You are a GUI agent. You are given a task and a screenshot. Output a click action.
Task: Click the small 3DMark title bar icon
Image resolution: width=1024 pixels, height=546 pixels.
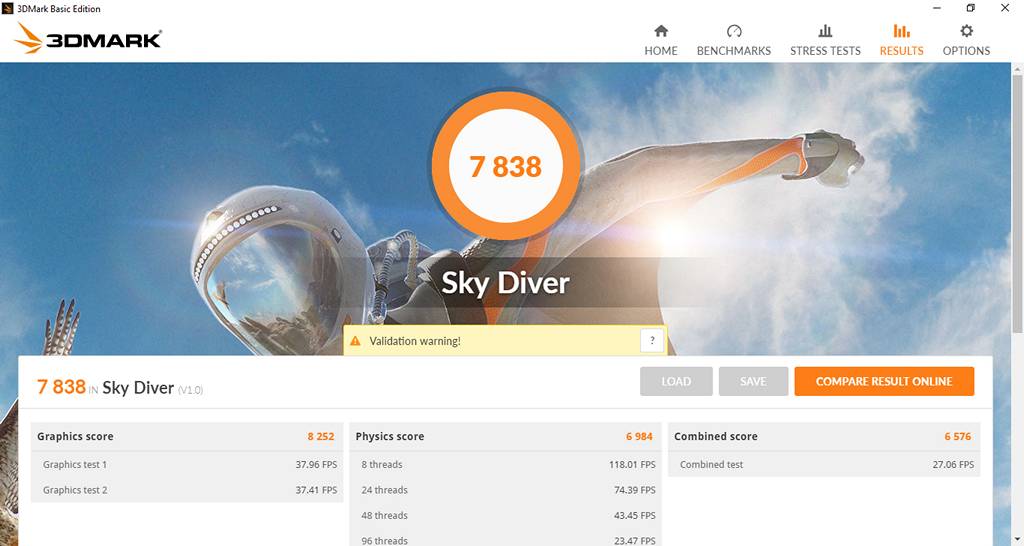9,8
